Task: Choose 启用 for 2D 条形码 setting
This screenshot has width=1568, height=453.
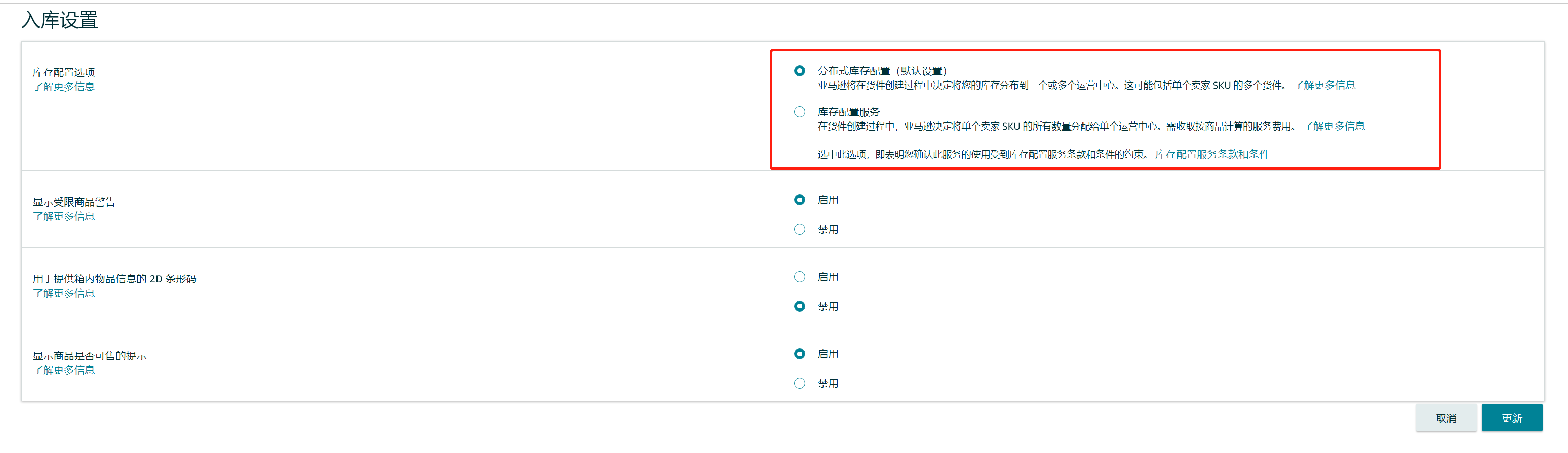Action: coord(799,277)
